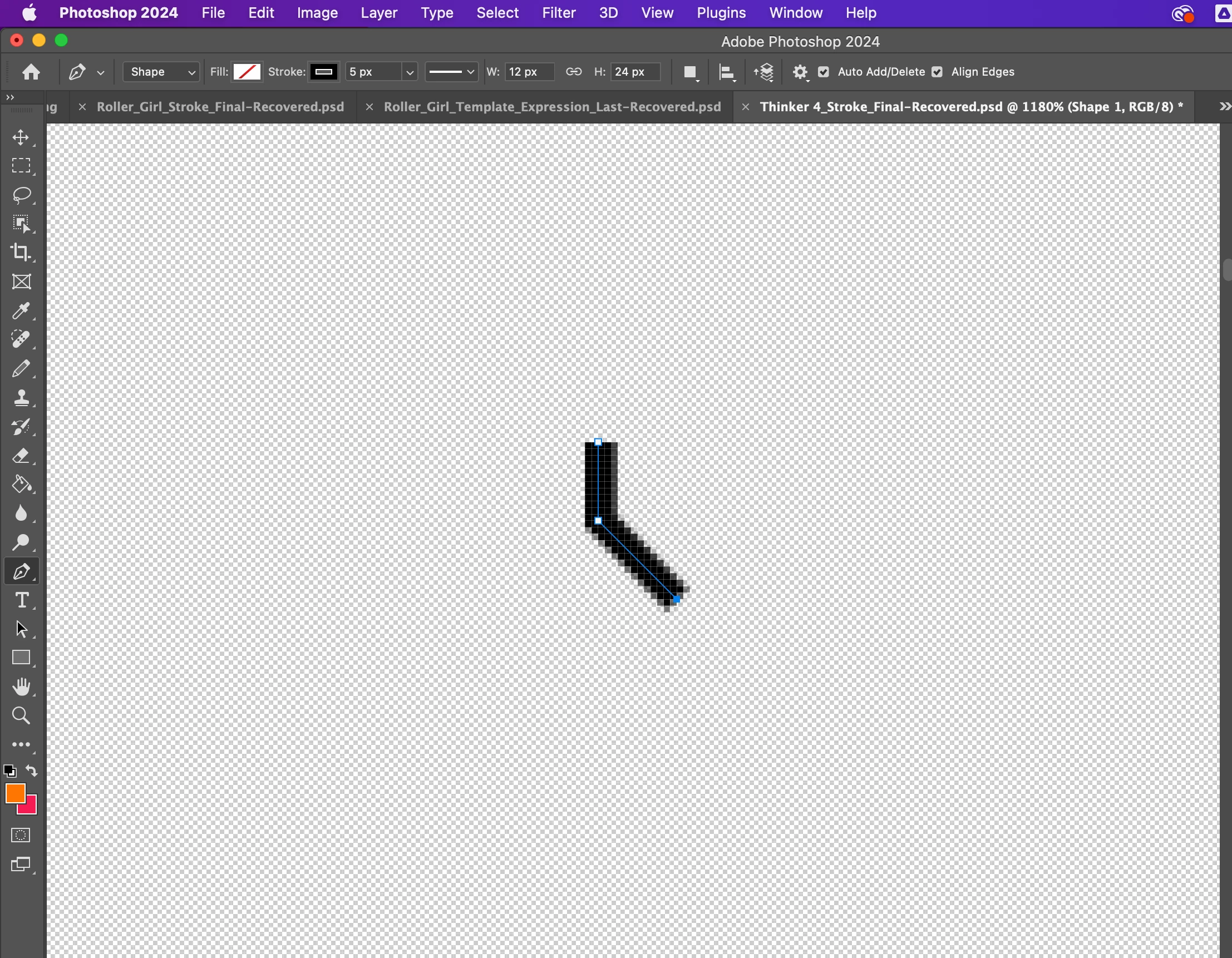Select the Hand tool

pyautogui.click(x=21, y=687)
